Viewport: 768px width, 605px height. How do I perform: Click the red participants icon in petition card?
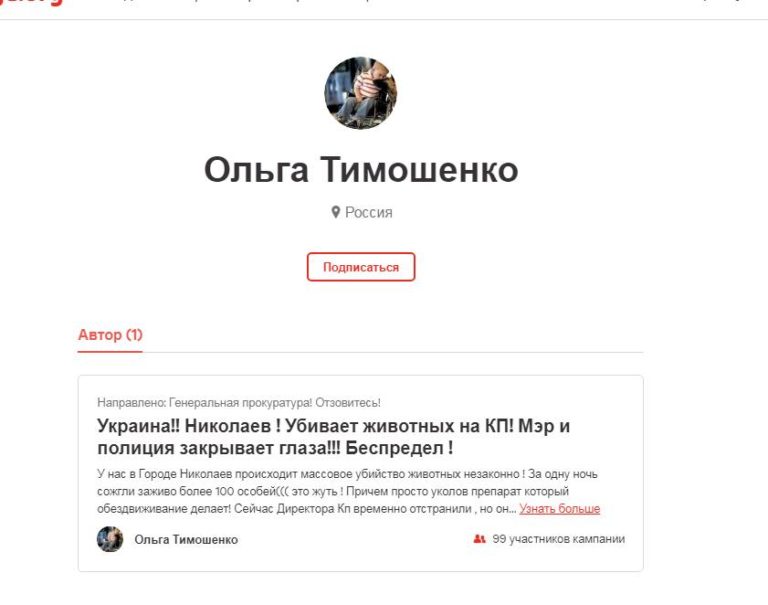(x=480, y=539)
